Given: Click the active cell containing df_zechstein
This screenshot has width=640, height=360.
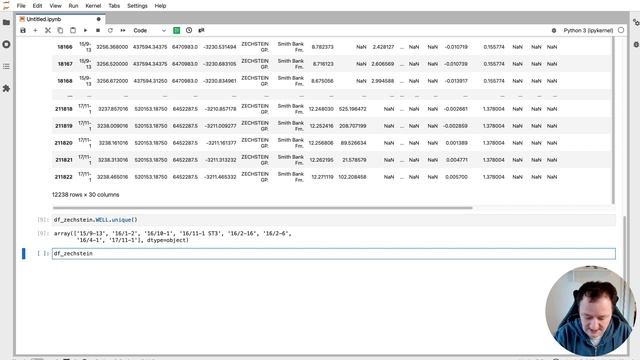Looking at the screenshot, I should tap(333, 253).
